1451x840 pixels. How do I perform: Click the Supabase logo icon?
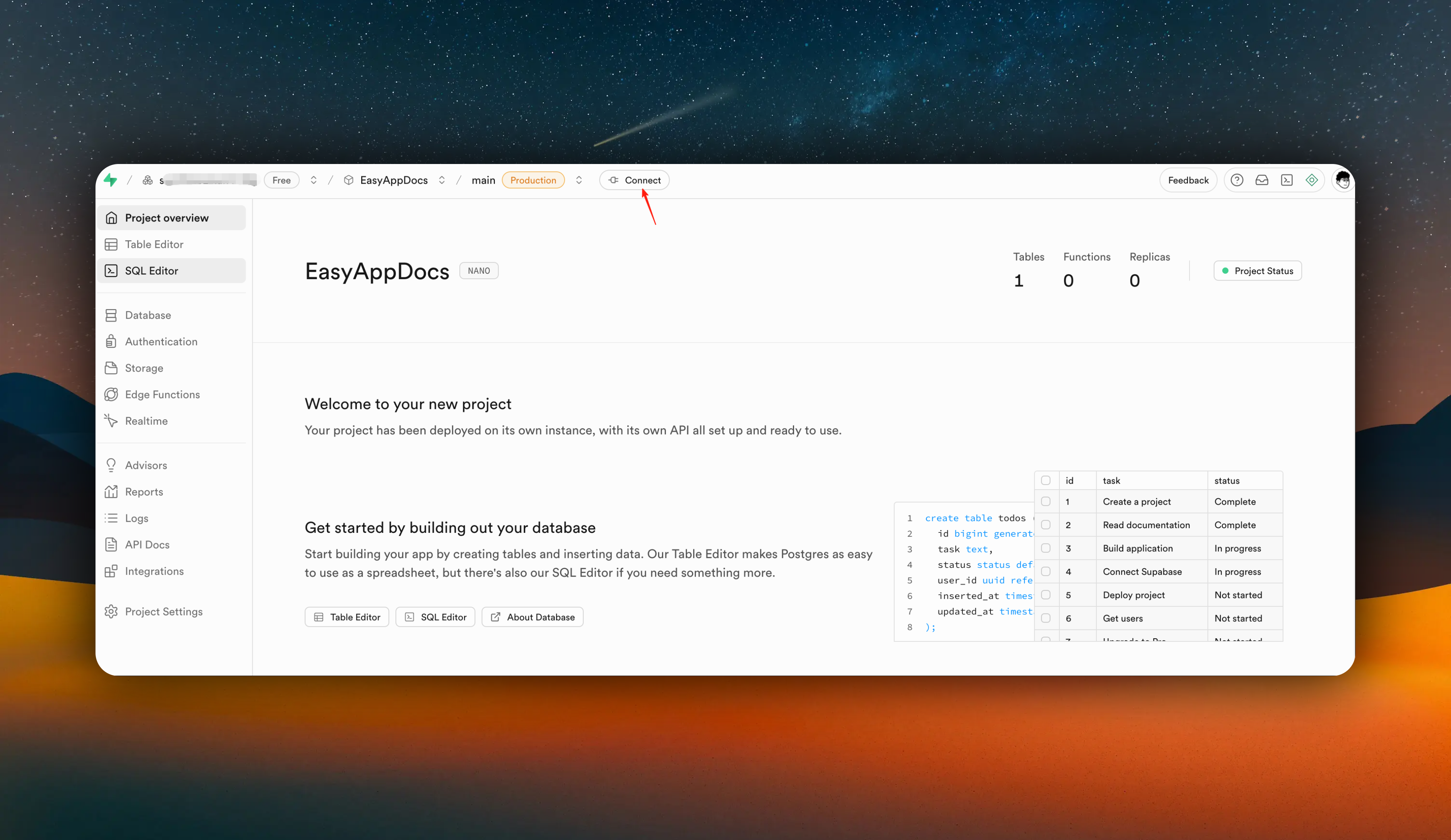click(x=111, y=180)
